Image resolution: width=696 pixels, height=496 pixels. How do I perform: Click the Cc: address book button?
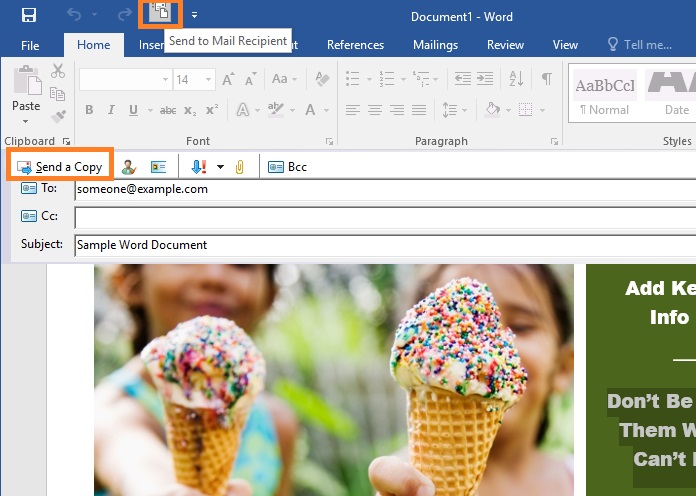(x=39, y=216)
